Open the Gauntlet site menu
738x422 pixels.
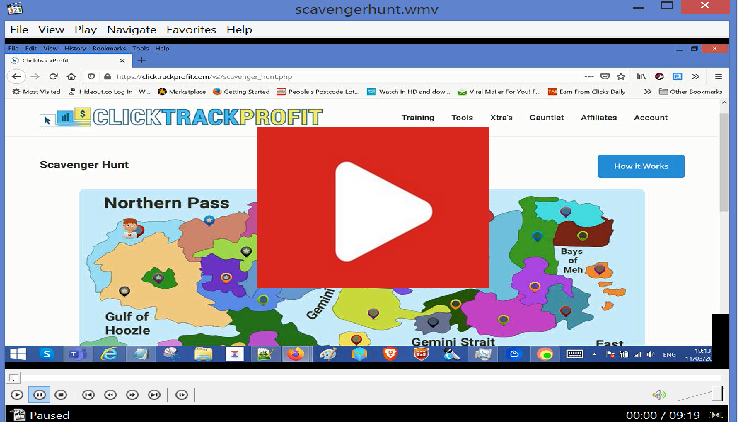tap(546, 118)
